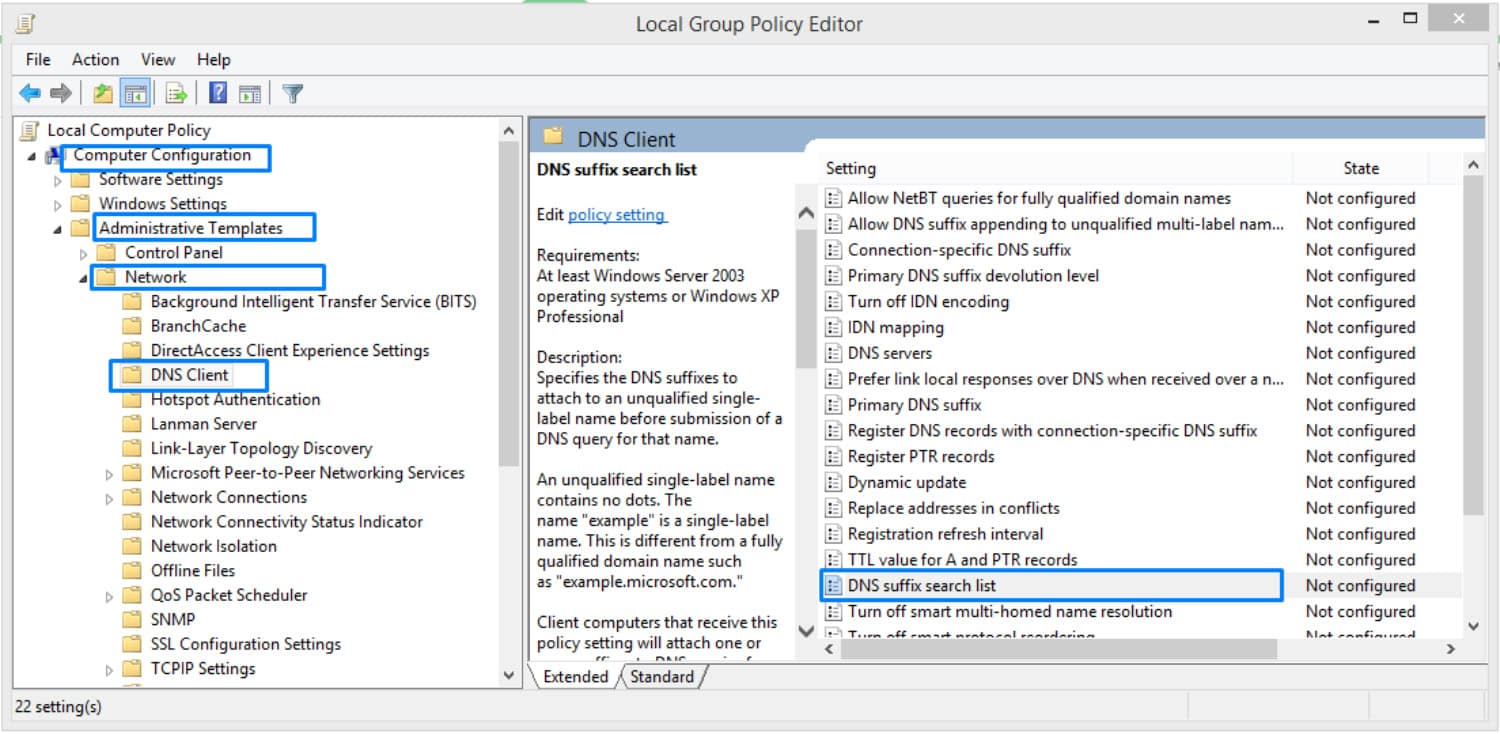Select the Turn off IDN encoding setting
The width and height of the screenshot is (1500, 734).
(x=928, y=301)
